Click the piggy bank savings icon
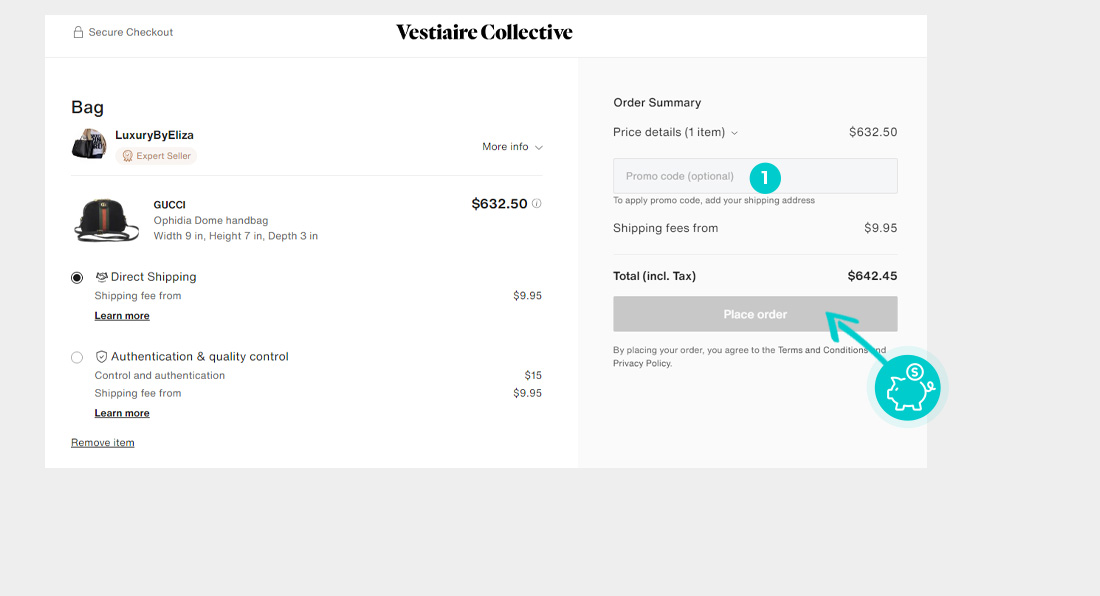Screen dimensions: 1100x596 [908, 386]
